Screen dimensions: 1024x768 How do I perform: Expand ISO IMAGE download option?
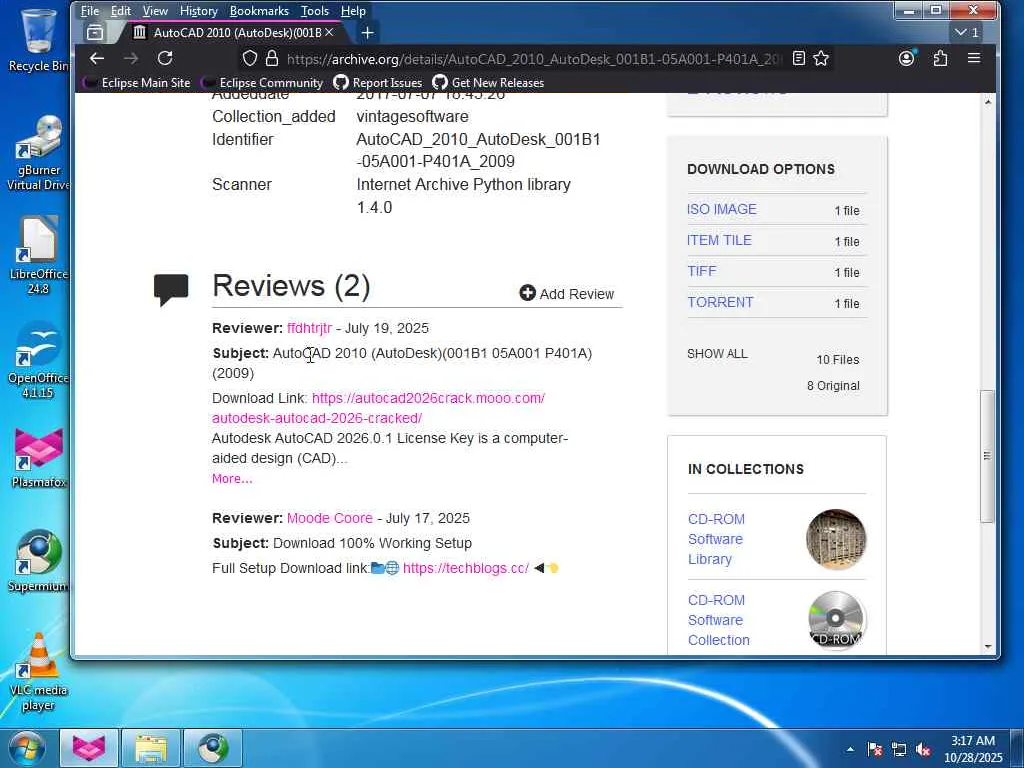722,210
